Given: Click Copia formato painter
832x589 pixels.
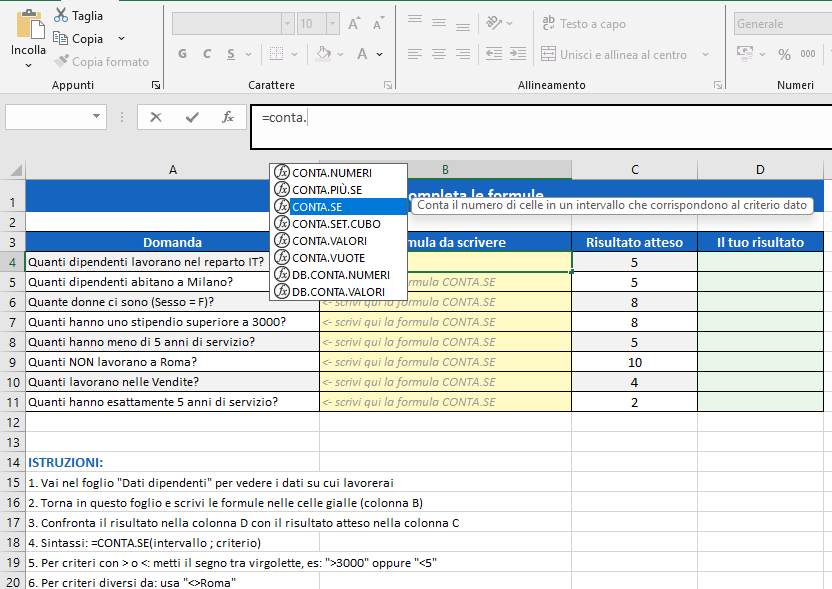Looking at the screenshot, I should pos(101,62).
